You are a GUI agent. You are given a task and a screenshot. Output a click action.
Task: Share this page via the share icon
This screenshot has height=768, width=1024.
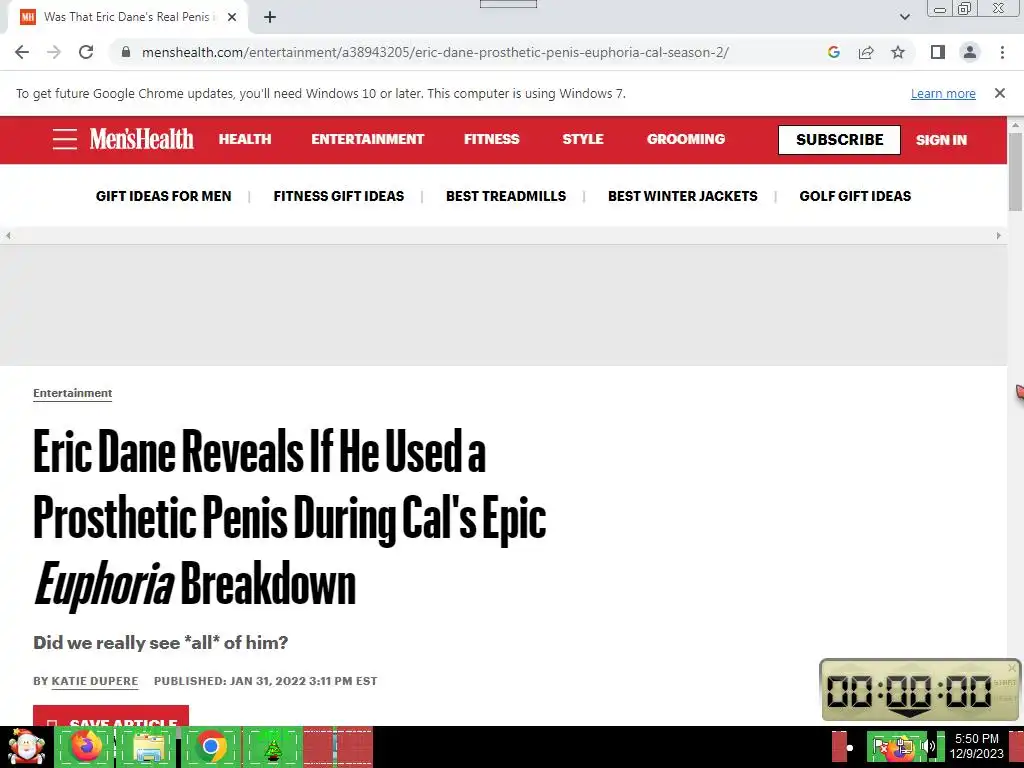(x=866, y=52)
